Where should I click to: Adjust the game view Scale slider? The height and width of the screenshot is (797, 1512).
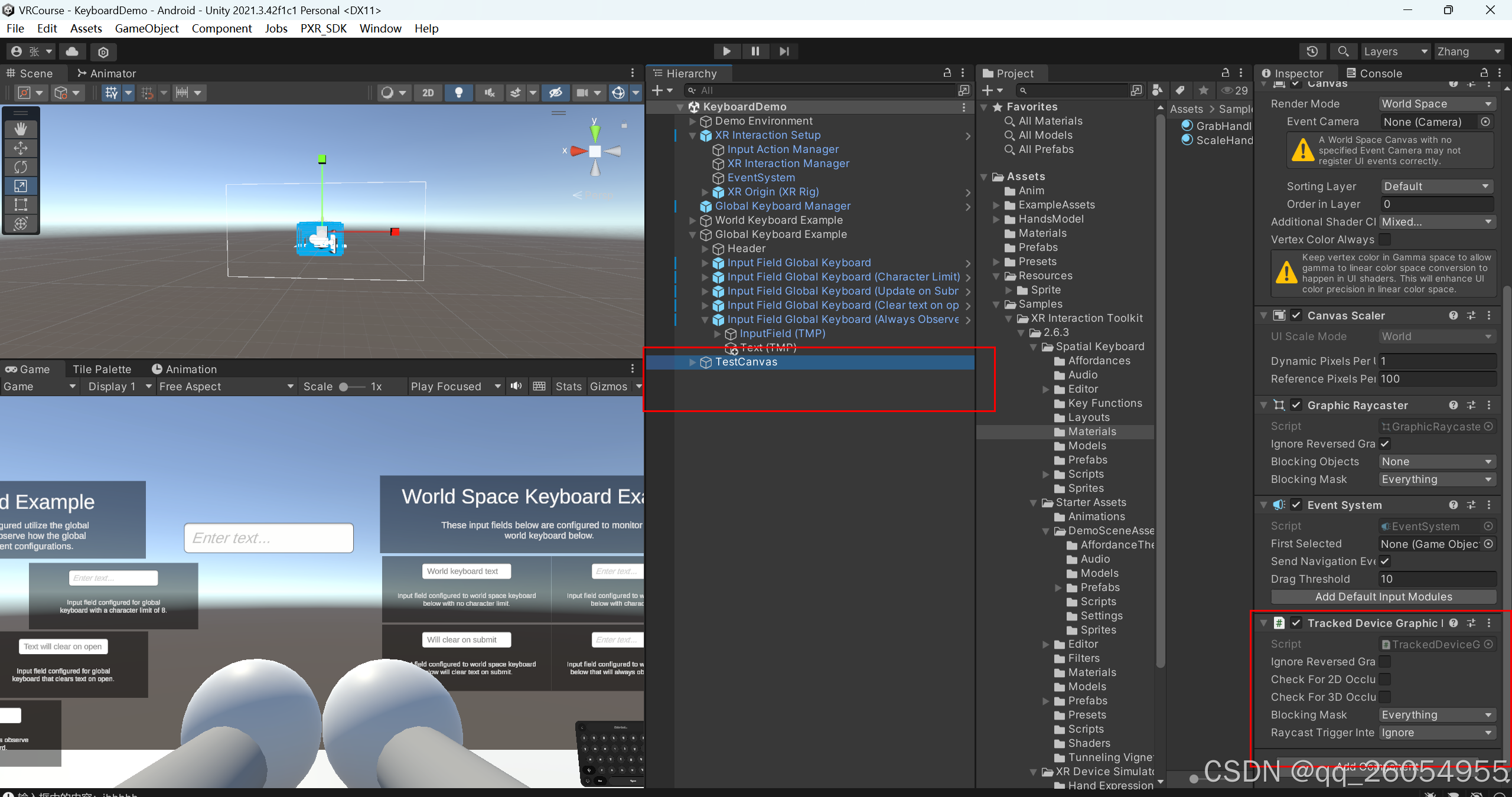coord(344,387)
